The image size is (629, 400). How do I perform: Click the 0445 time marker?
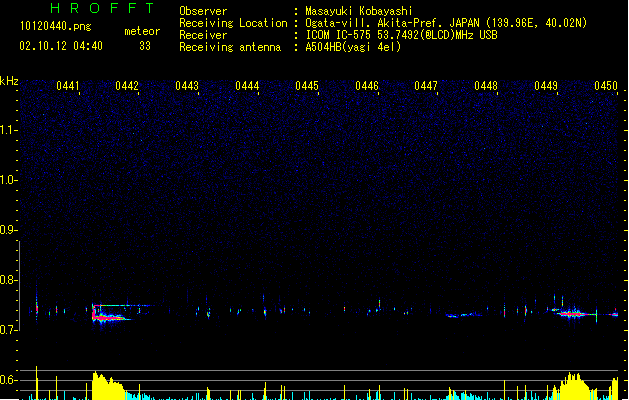(307, 86)
